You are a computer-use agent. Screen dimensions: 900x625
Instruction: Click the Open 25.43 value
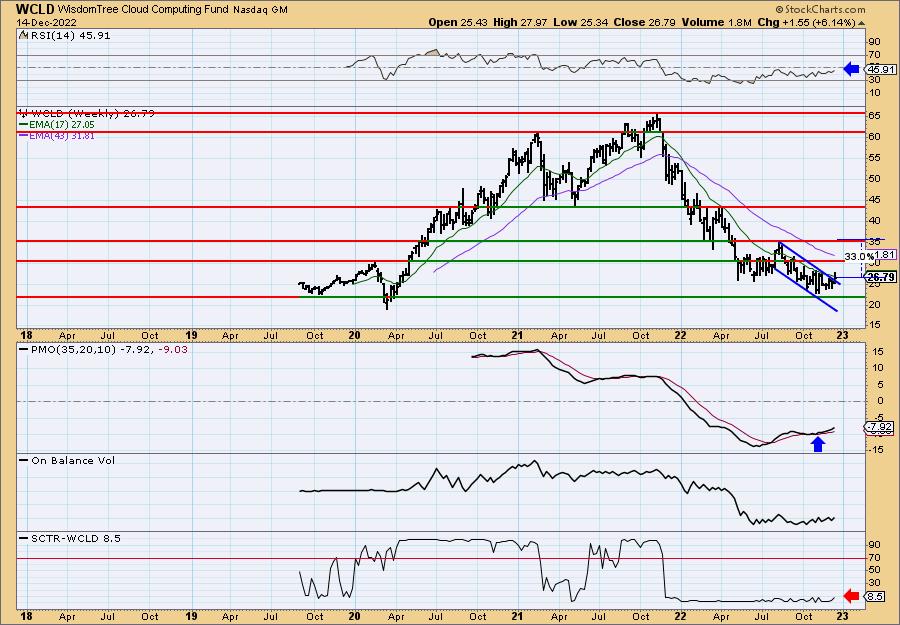(x=457, y=22)
